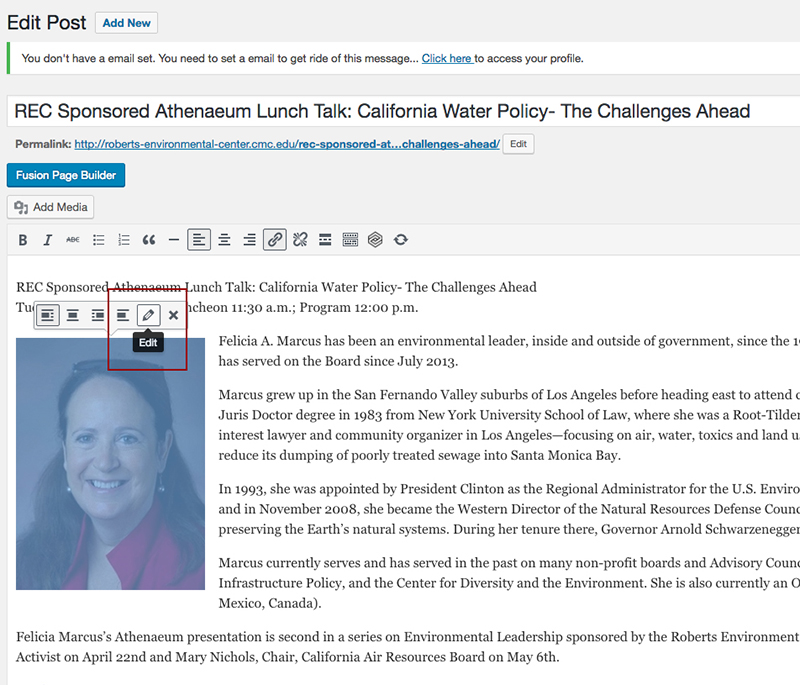The width and height of the screenshot is (800, 685).
Task: Click the 'Felicia A. Marcus has been' paragraph
Action: pyautogui.click(x=509, y=351)
